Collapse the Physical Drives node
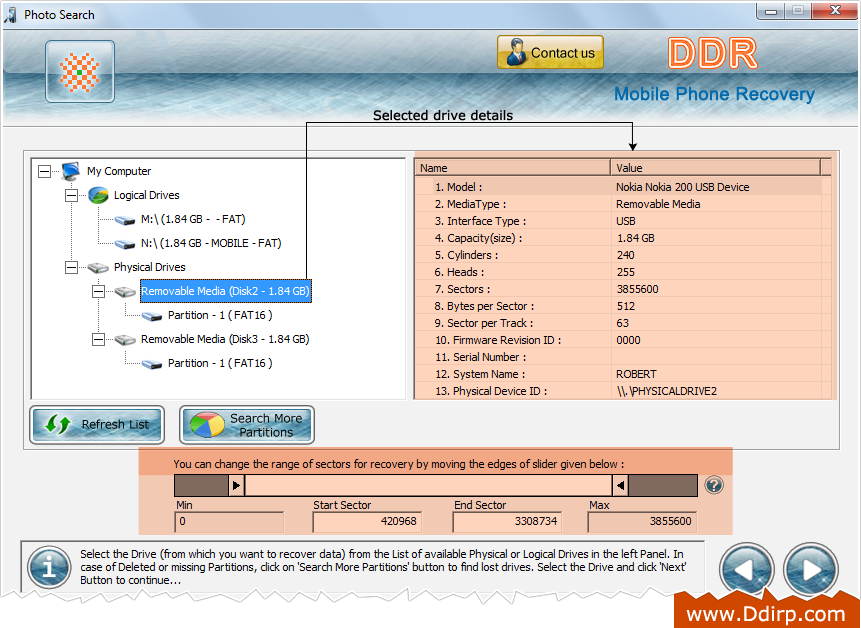Viewport: 861px width, 628px height. (69, 267)
